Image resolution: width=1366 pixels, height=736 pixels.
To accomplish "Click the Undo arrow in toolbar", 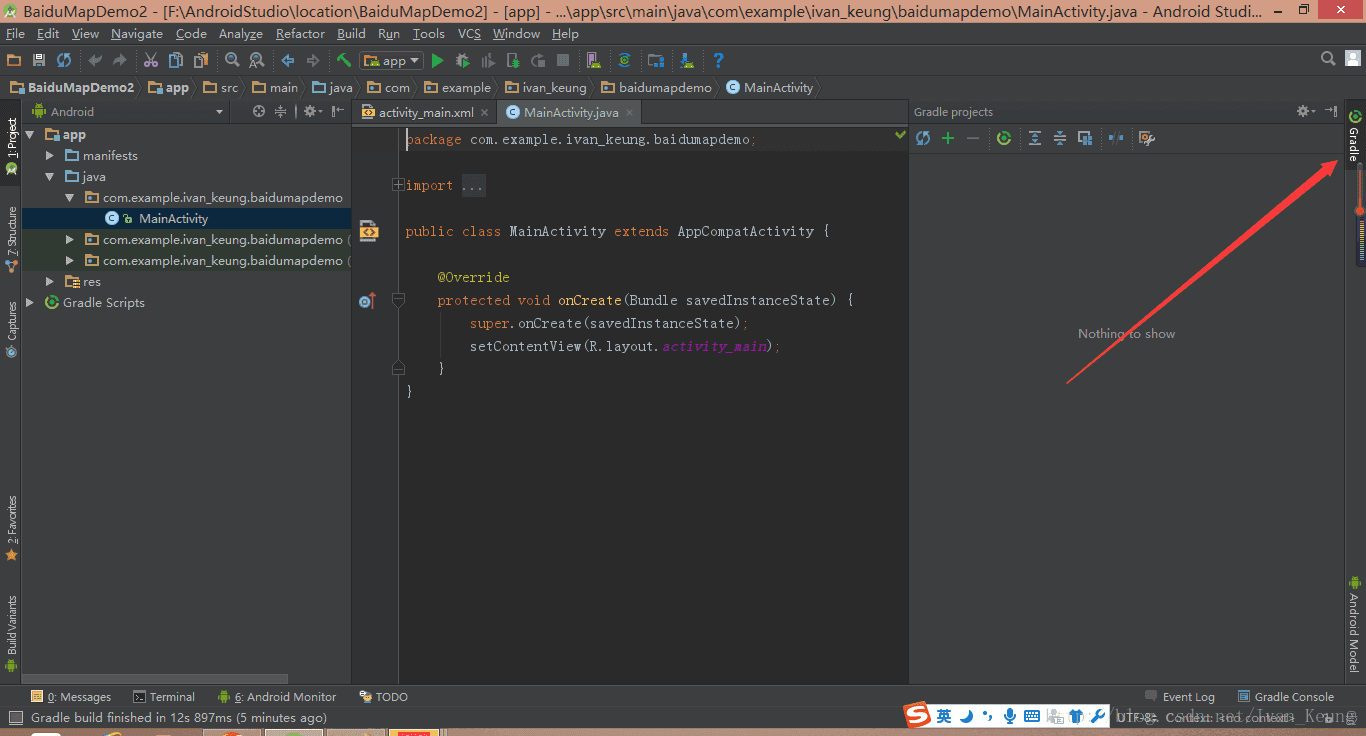I will click(95, 61).
